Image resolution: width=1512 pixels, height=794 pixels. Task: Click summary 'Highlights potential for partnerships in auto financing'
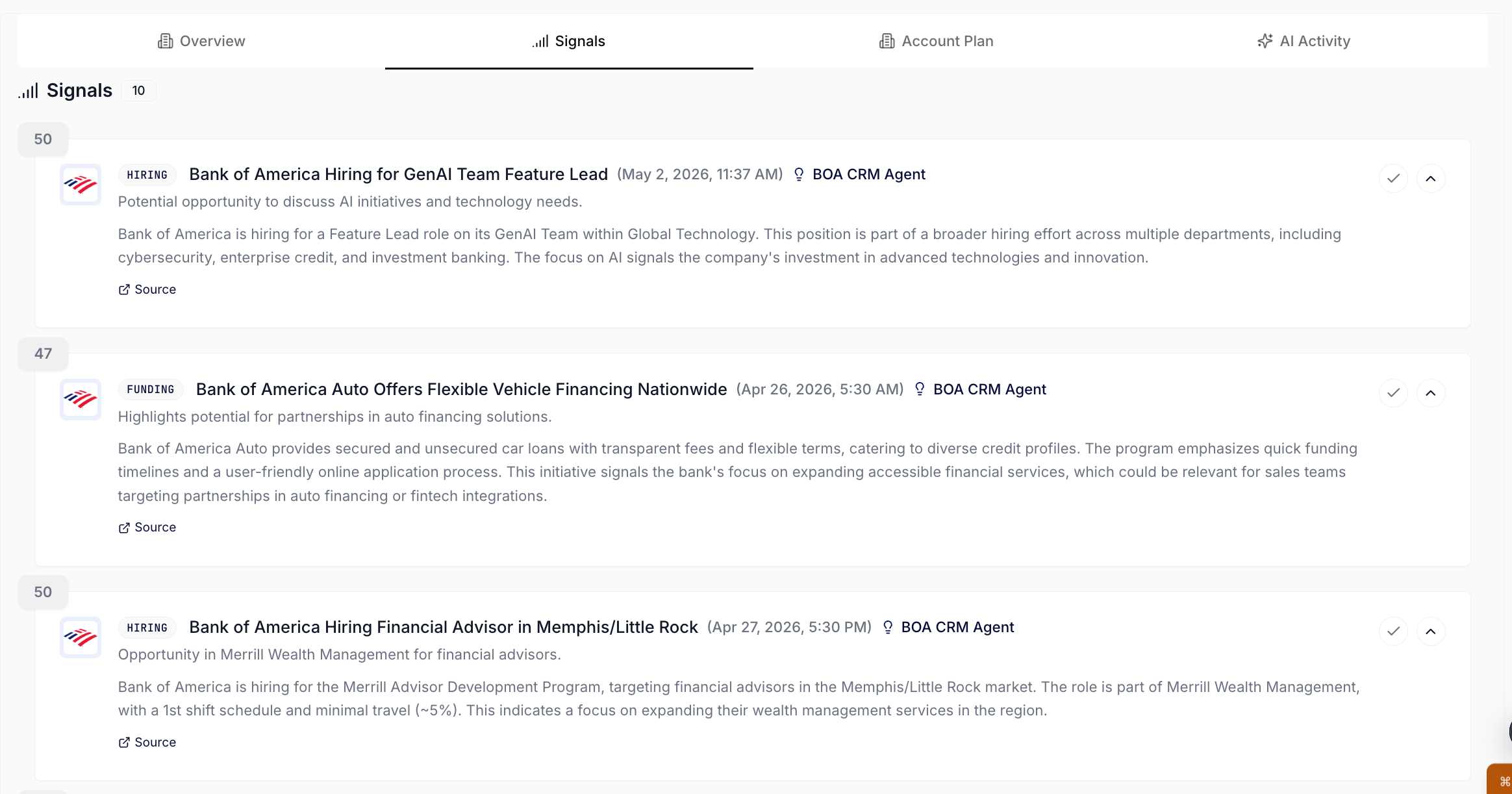click(335, 416)
